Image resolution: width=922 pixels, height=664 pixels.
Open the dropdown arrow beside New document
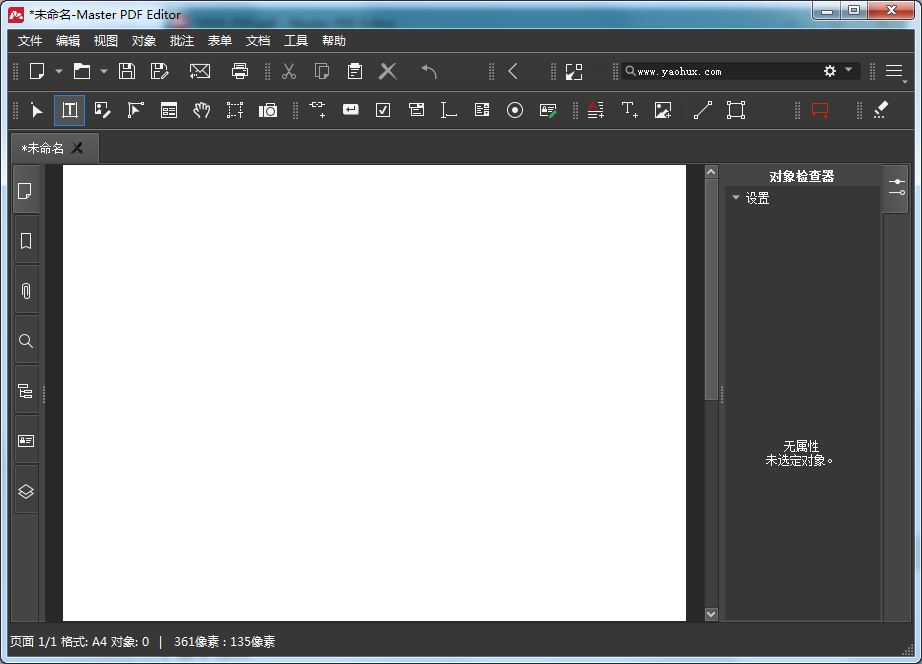coord(59,71)
